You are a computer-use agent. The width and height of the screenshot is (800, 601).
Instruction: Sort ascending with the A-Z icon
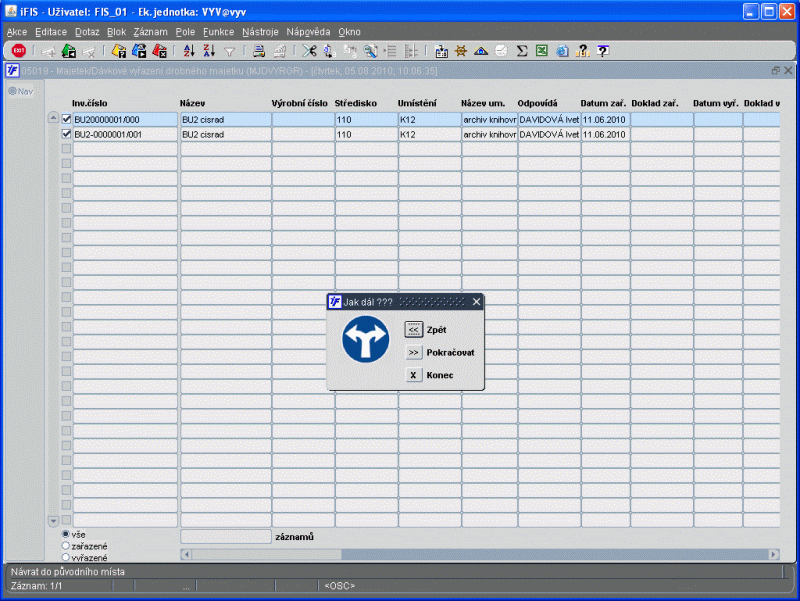coord(189,51)
